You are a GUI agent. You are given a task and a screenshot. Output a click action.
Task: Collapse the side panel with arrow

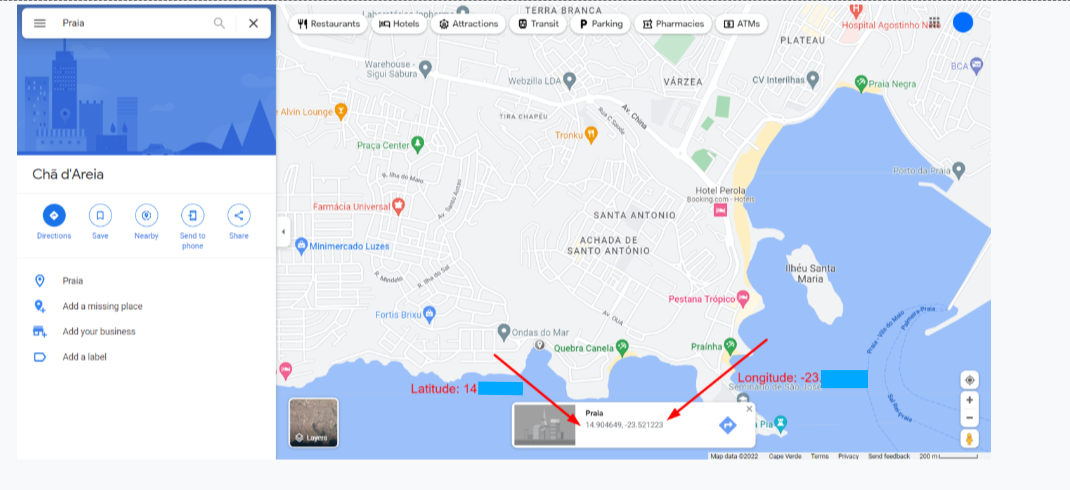(x=283, y=232)
